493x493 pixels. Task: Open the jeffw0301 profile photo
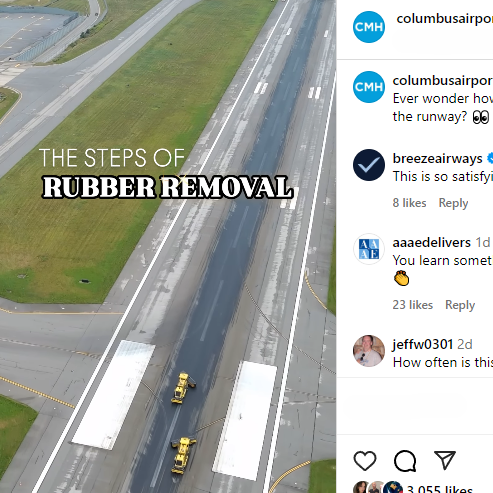(369, 351)
